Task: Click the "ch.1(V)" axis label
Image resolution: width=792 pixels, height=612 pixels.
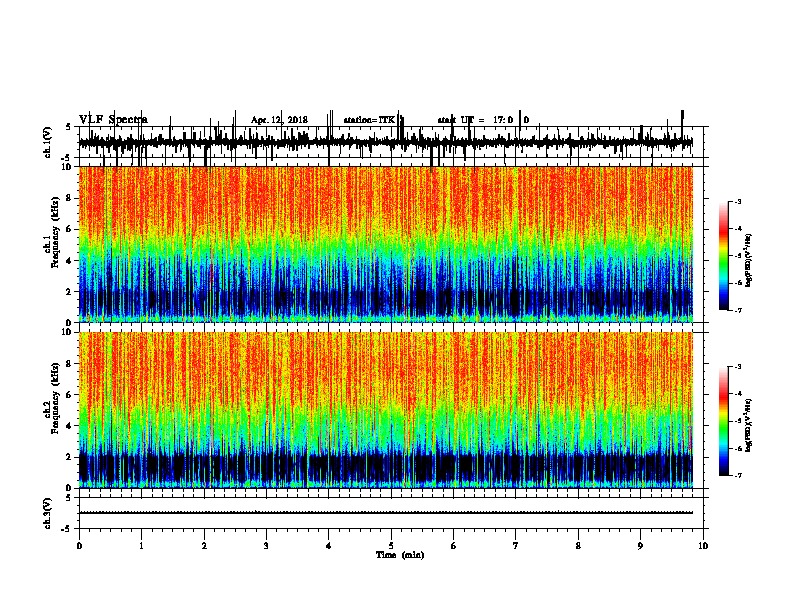Action: click(x=48, y=142)
